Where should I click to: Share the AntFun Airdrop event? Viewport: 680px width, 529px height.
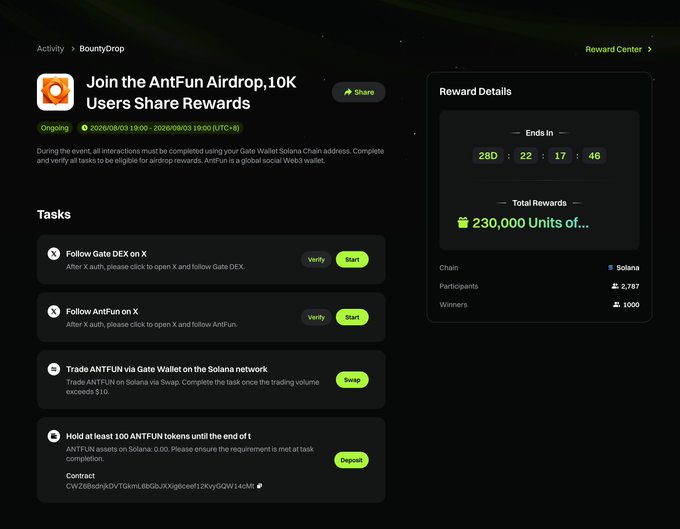tap(359, 92)
